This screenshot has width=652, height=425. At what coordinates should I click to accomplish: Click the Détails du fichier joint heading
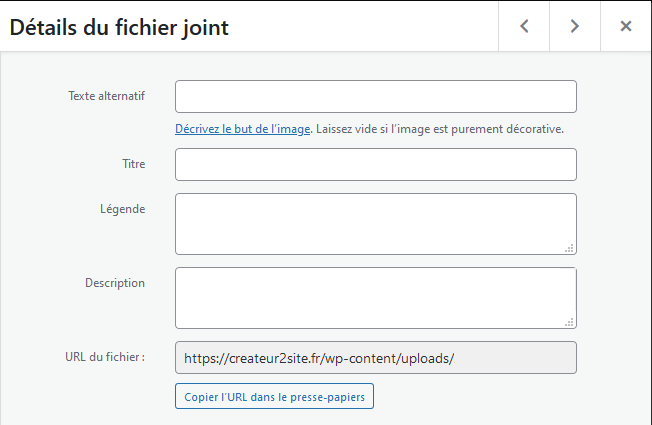point(119,28)
